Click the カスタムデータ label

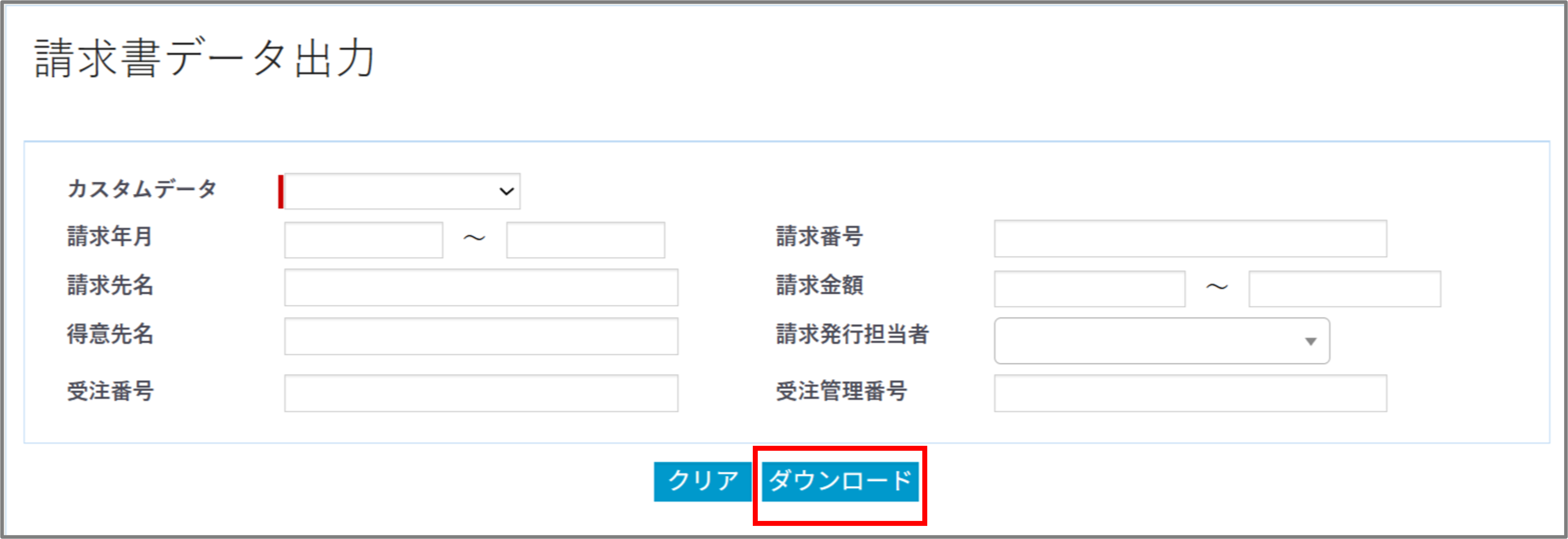tap(142, 189)
